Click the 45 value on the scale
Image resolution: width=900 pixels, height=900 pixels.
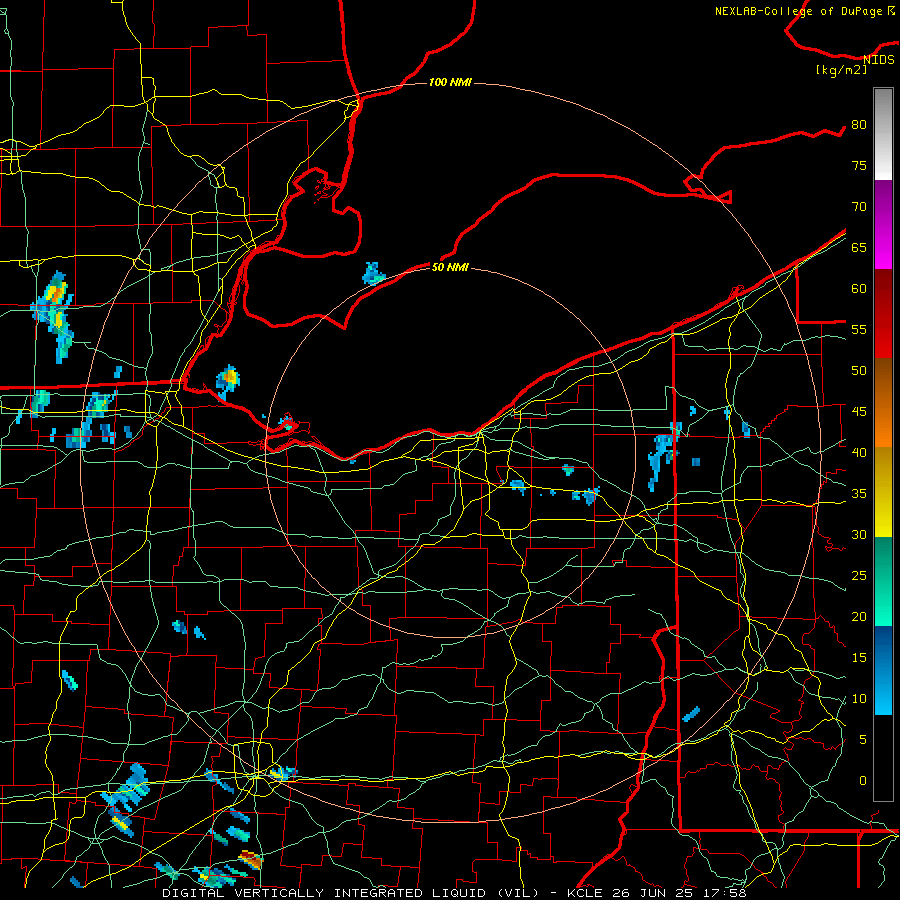pos(859,412)
